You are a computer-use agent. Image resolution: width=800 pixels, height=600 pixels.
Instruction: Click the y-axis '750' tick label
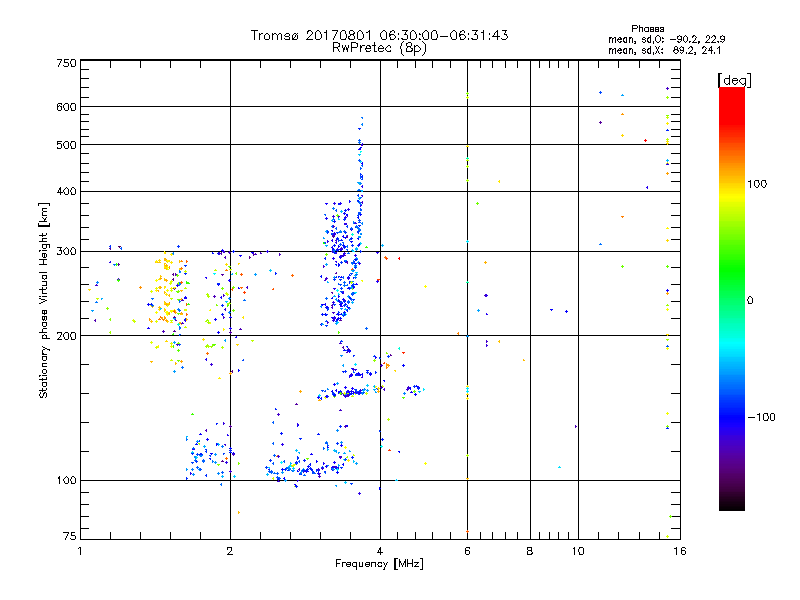point(67,63)
